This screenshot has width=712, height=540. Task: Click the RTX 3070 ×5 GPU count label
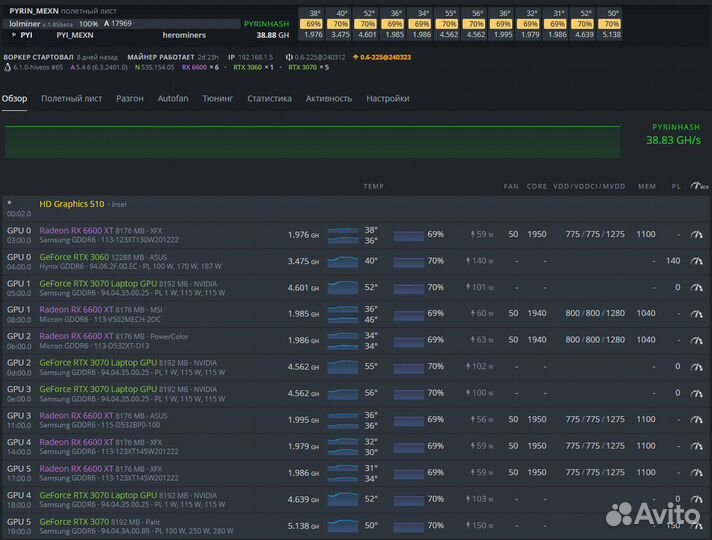point(308,67)
